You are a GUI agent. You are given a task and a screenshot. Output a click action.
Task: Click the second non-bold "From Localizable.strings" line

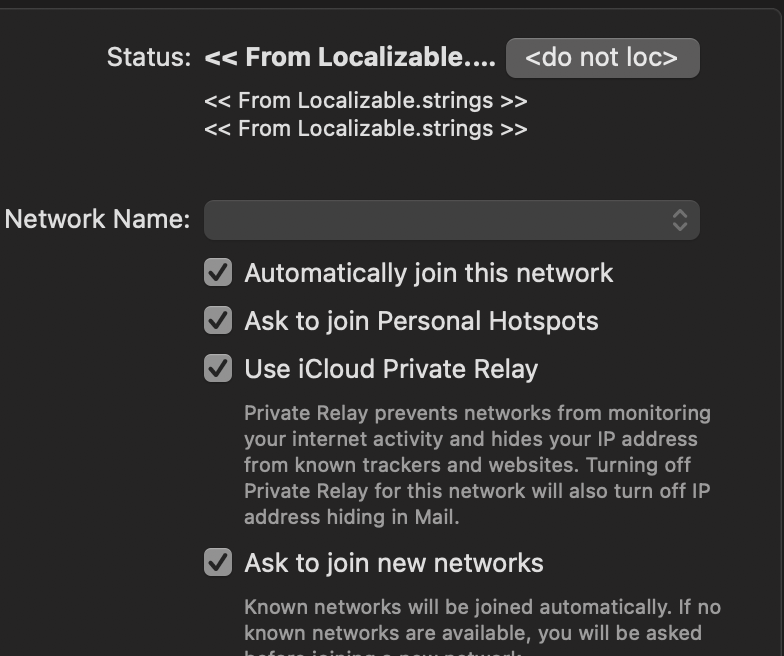[365, 129]
